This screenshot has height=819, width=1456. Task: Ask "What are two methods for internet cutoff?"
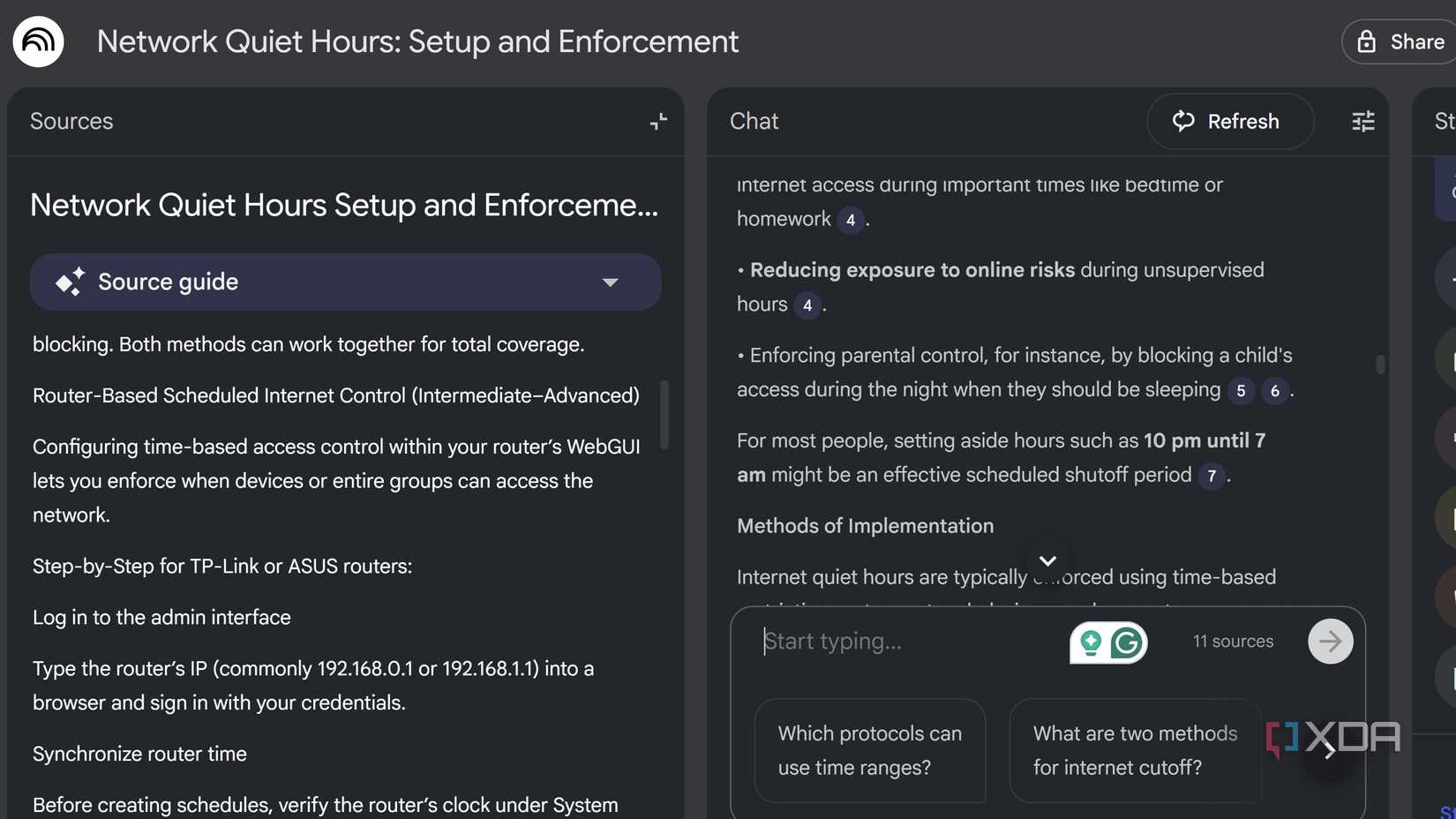(1134, 750)
